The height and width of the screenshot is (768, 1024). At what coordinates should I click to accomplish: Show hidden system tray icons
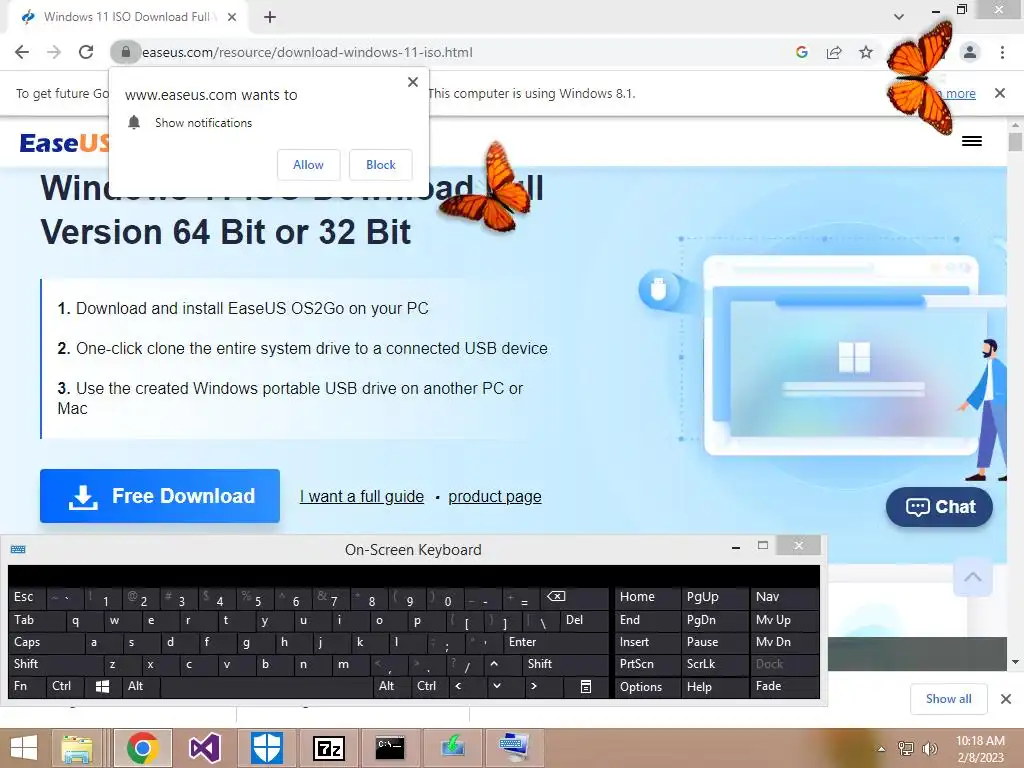coord(881,748)
